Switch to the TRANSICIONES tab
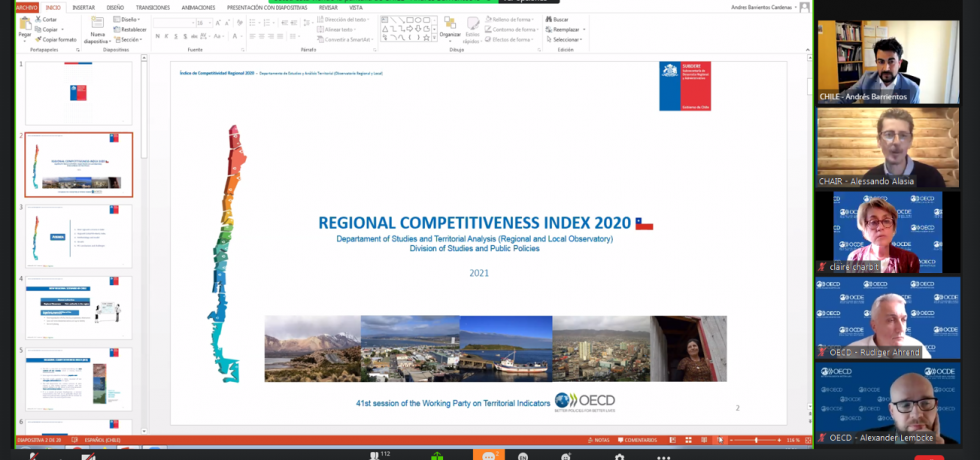This screenshot has width=980, height=460. [152, 8]
